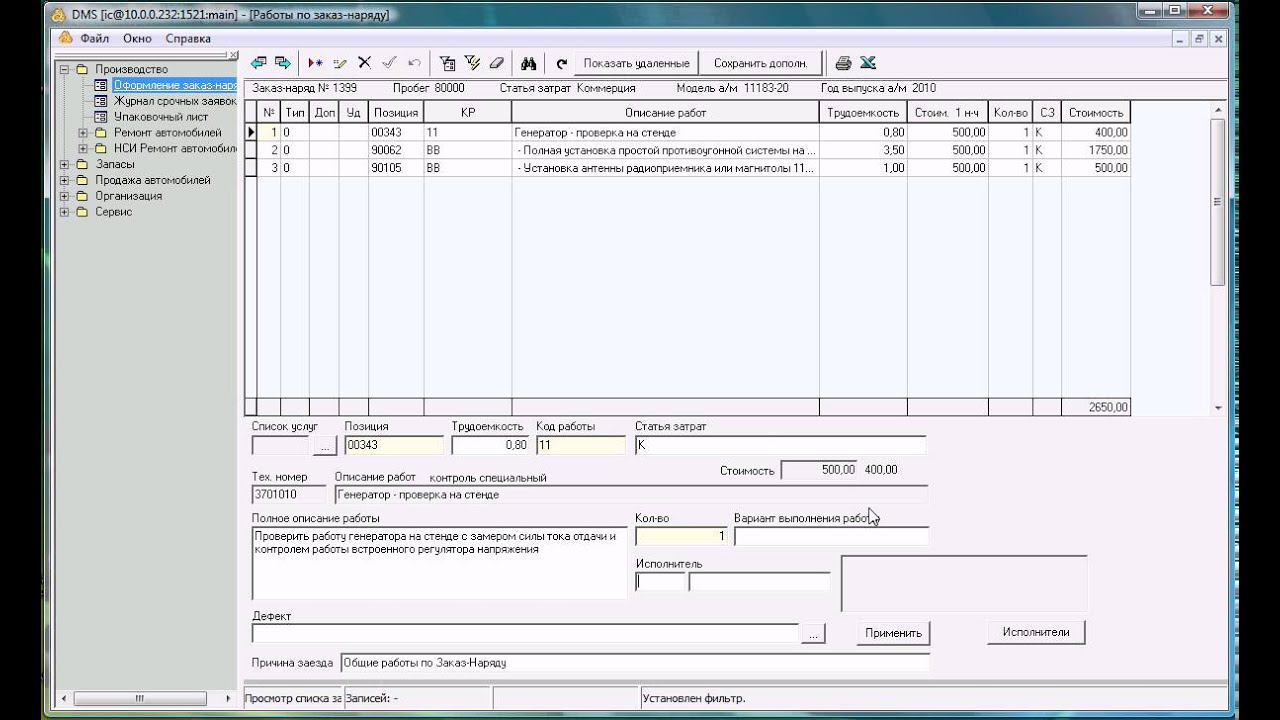Click the edit record pencil icon

[340, 63]
